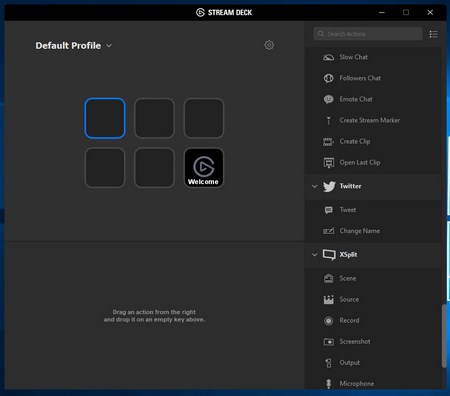Image resolution: width=450 pixels, height=396 pixels.
Task: Collapse the Twitter actions category
Action: [314, 186]
